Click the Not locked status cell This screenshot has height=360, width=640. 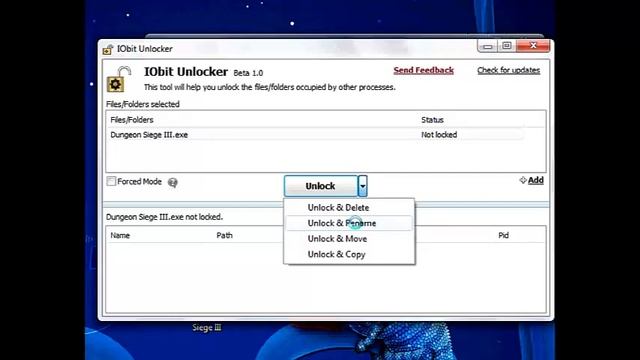tap(439, 135)
